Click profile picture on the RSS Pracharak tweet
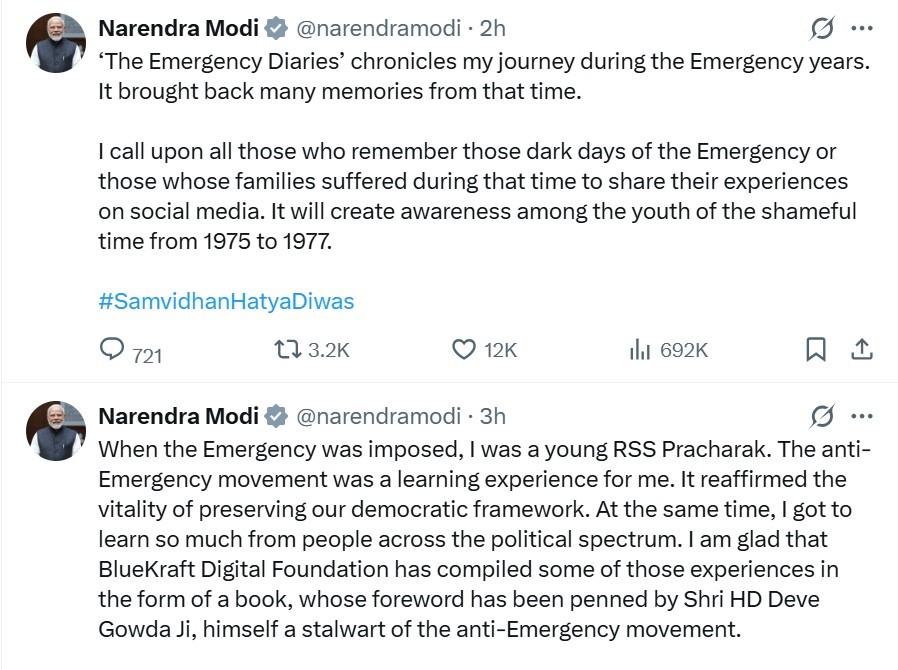This screenshot has width=898, height=670. pos(56,430)
